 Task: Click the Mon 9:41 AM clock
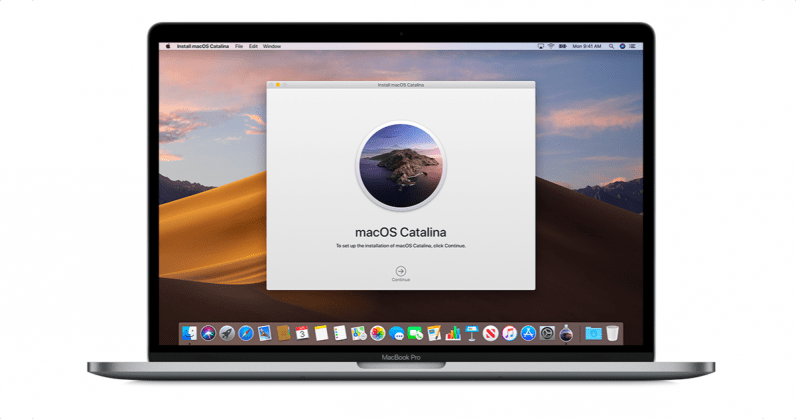pyautogui.click(x=587, y=46)
